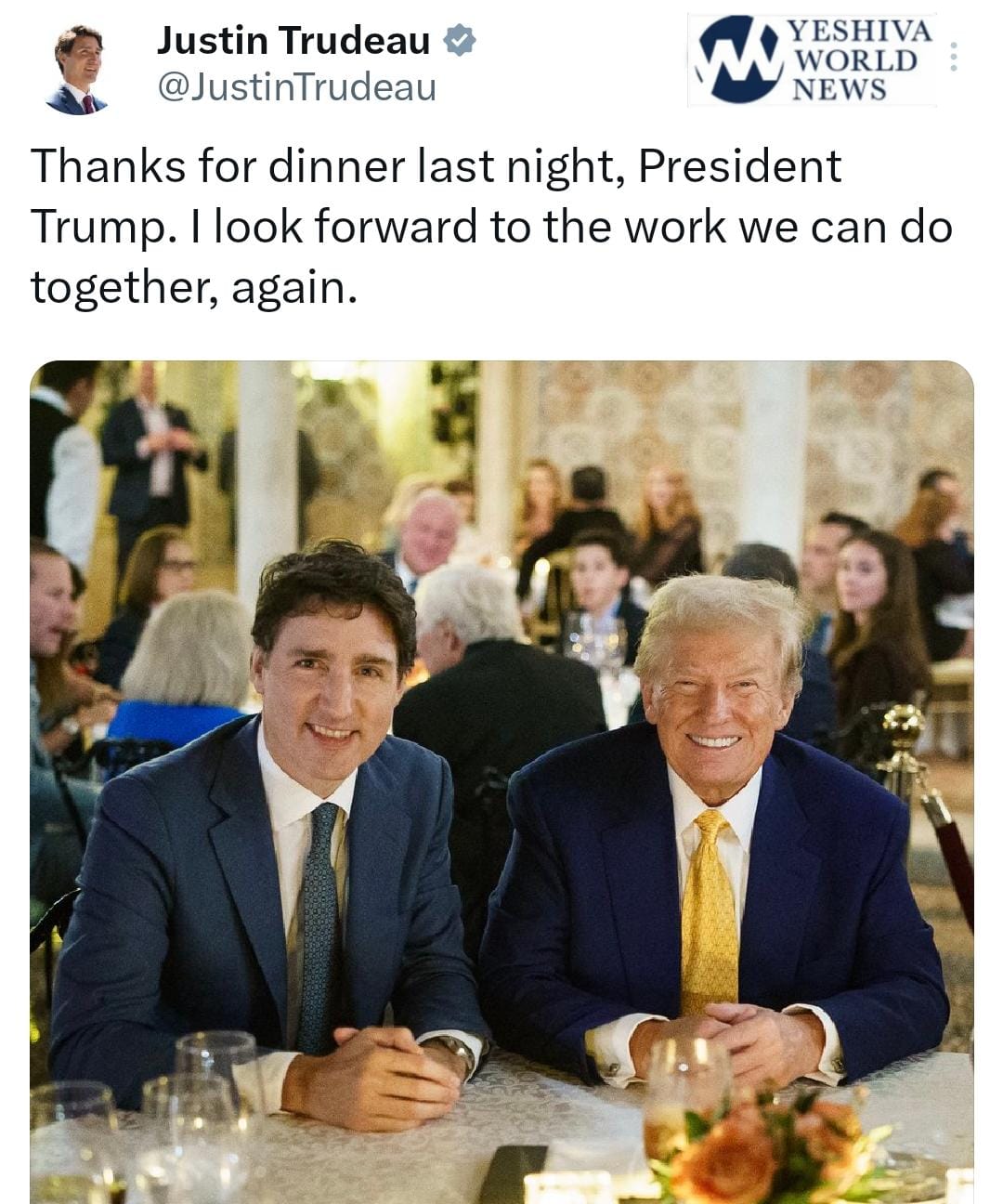Click the 'together, again.' text line
The image size is (1003, 1204).
click(x=194, y=287)
